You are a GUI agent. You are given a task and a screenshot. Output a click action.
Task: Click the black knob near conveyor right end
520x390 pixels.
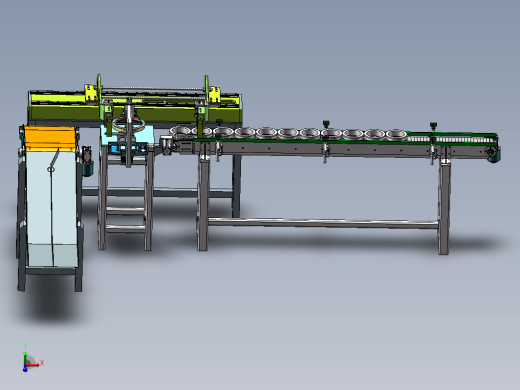point(433,126)
